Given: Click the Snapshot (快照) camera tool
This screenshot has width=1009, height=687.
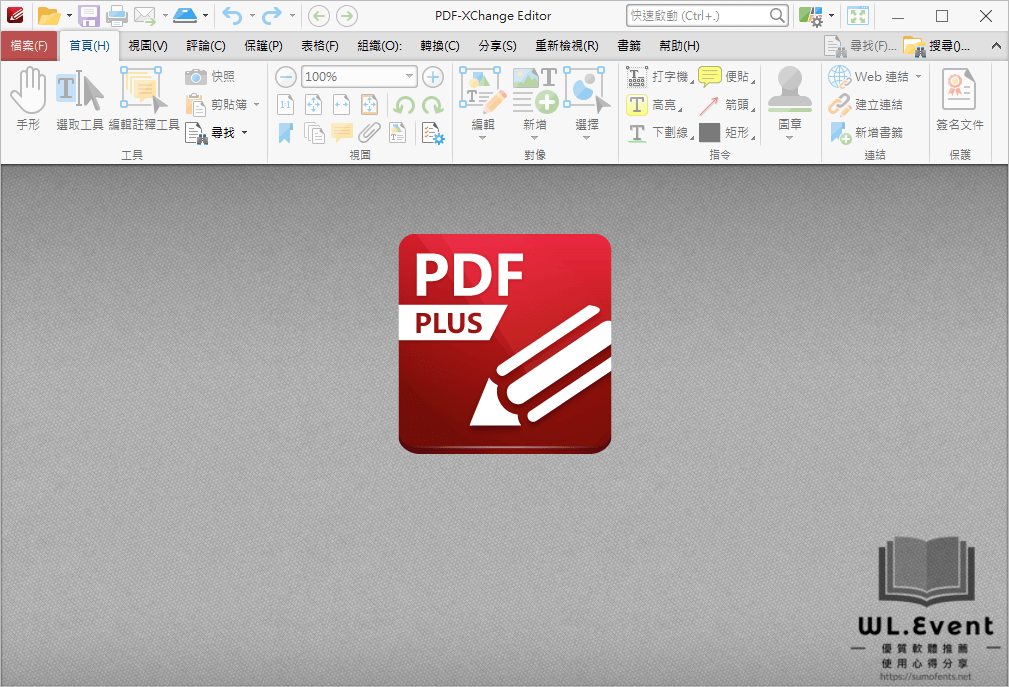Looking at the screenshot, I should point(210,77).
